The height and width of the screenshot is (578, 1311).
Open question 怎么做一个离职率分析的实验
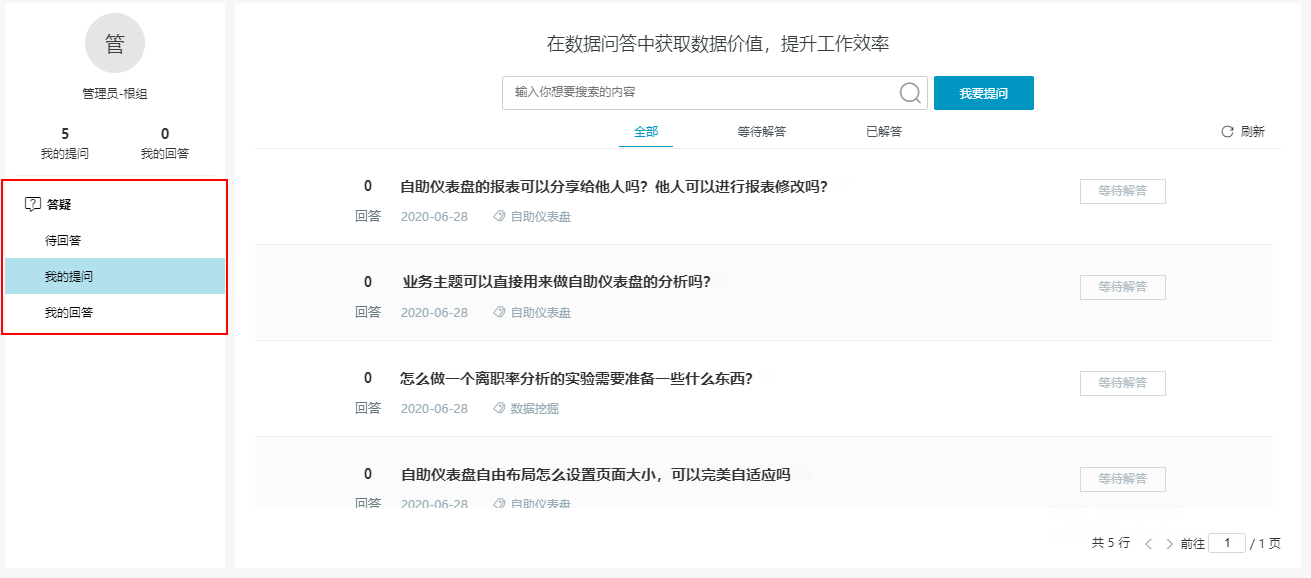click(576, 378)
